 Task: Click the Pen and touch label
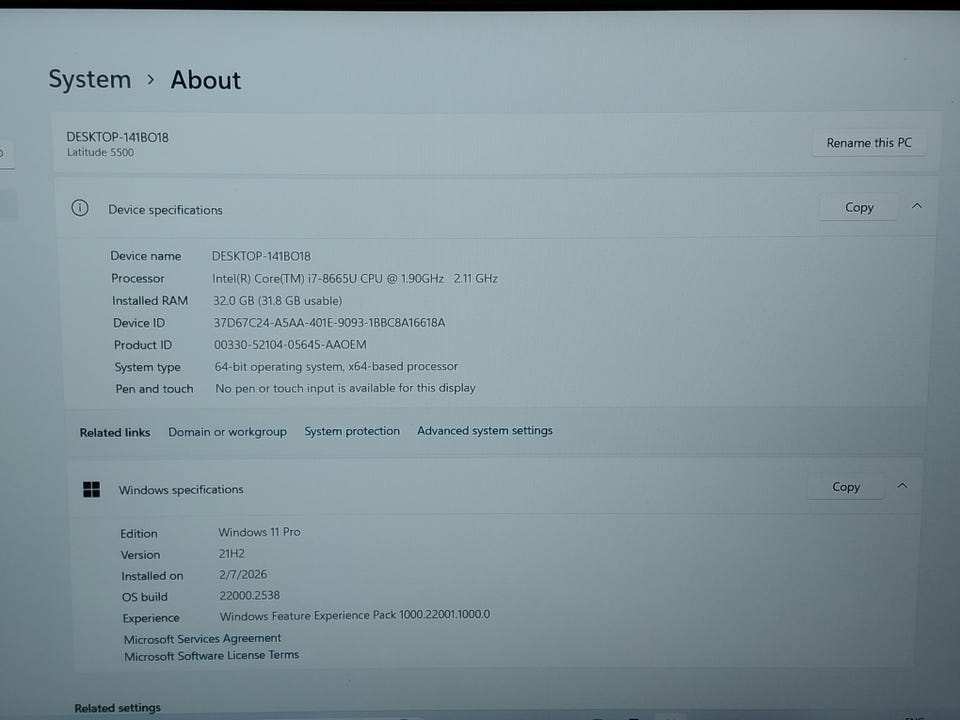coord(154,389)
